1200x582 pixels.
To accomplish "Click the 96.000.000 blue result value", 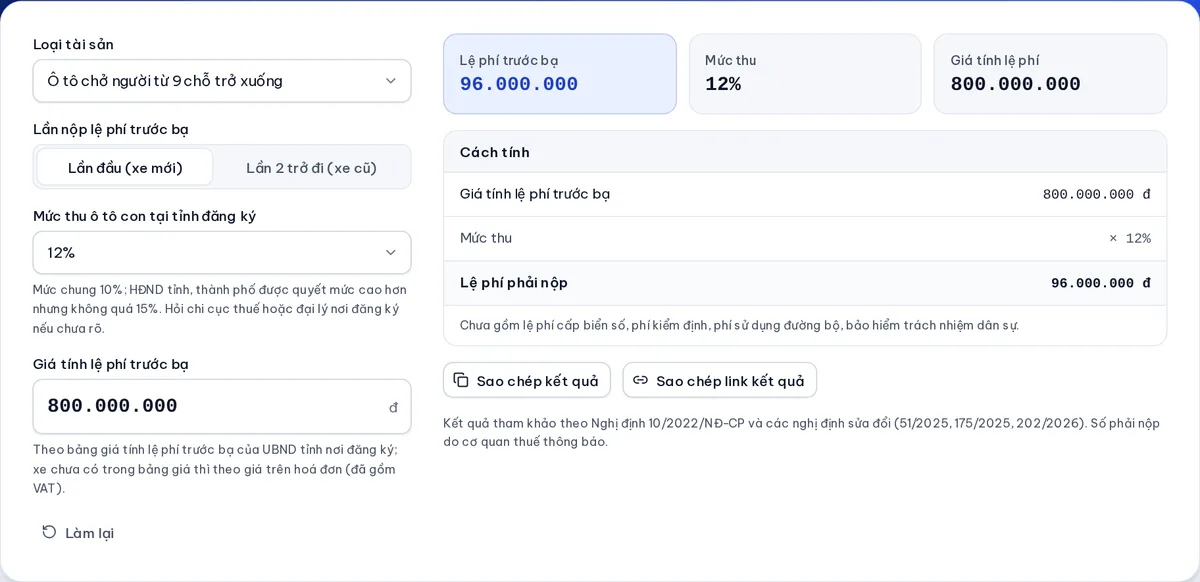I will 519,85.
